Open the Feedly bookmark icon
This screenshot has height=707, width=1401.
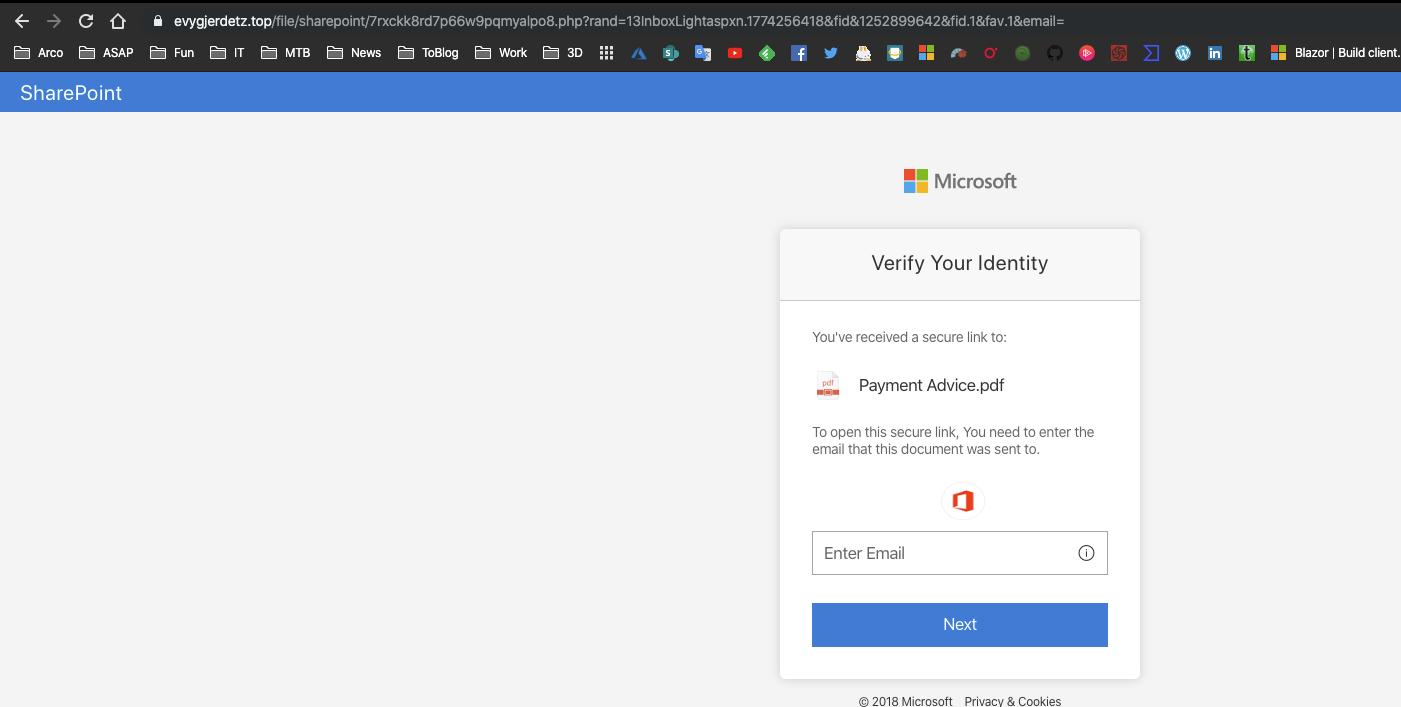(x=767, y=53)
